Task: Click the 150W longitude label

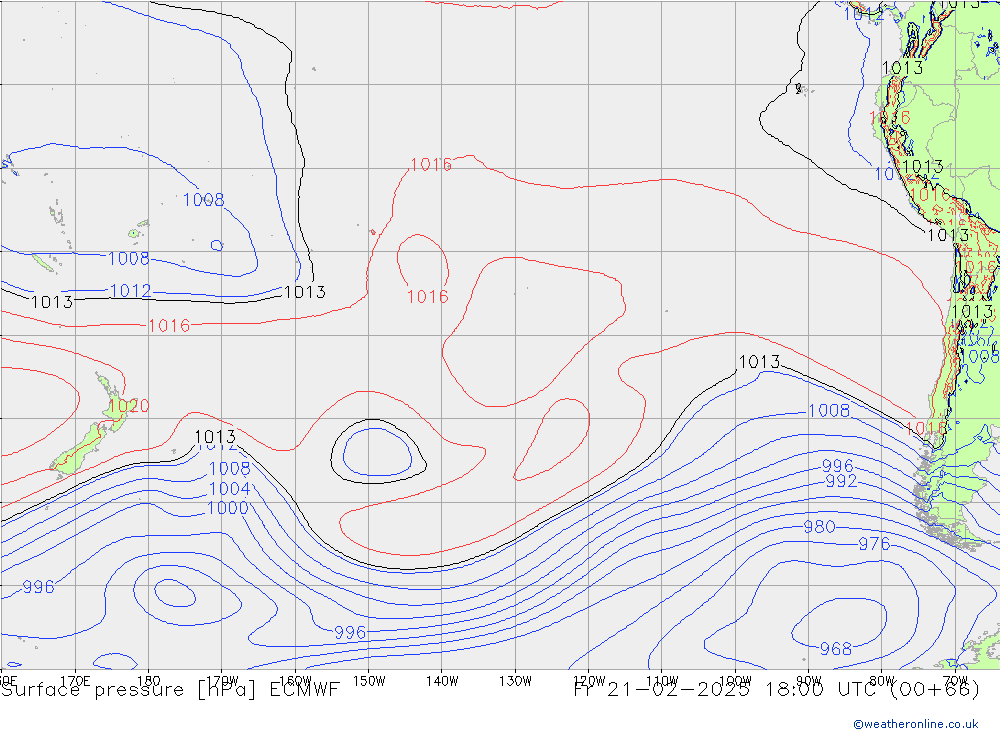Action: coord(369,681)
